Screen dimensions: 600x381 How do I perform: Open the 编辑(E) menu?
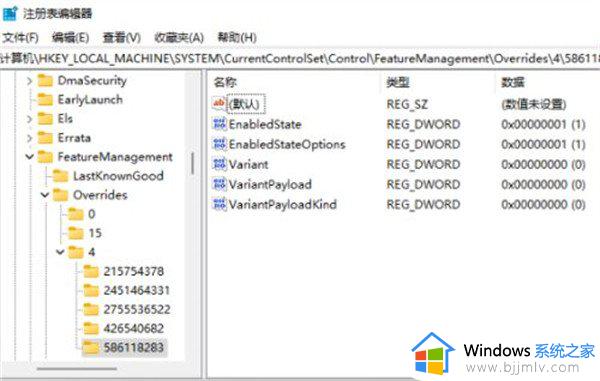70,37
